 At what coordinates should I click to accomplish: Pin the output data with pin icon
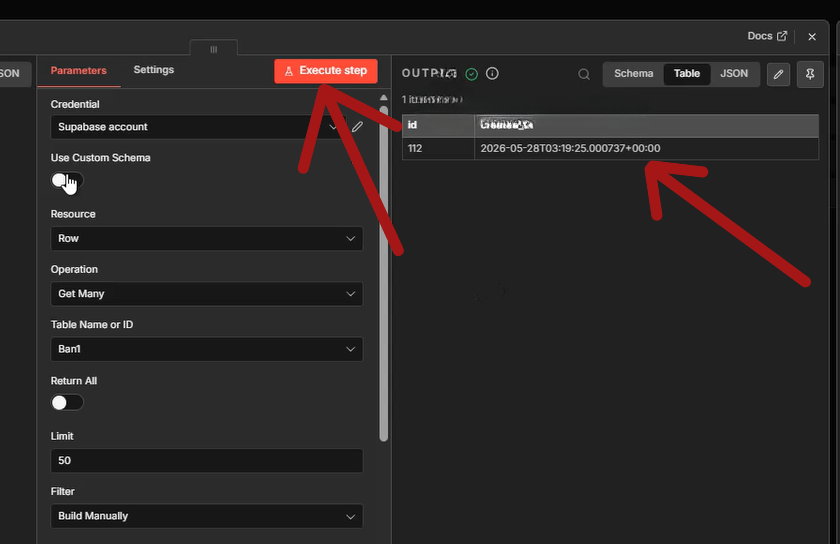click(810, 74)
